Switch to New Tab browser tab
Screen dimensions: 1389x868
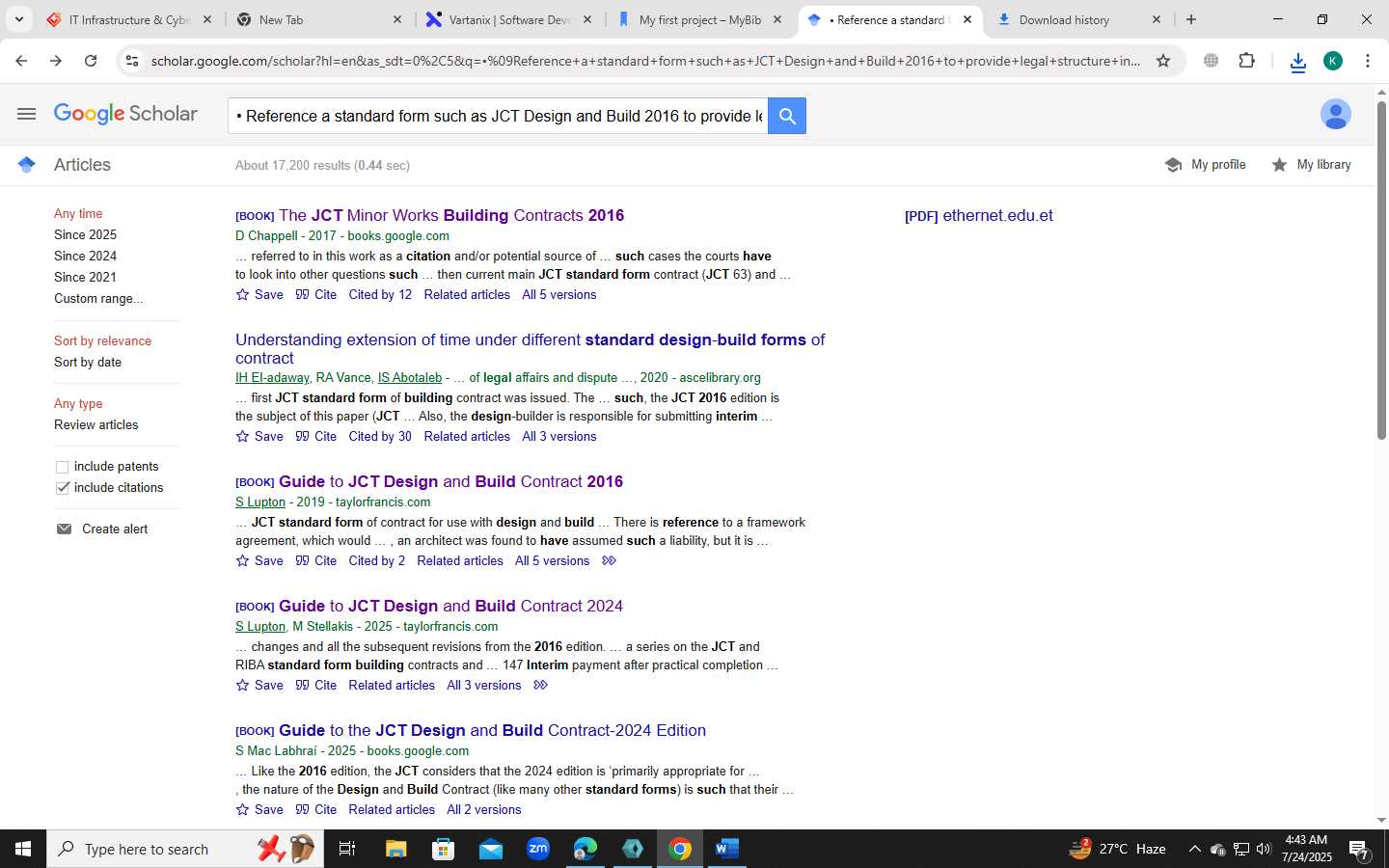click(x=320, y=19)
